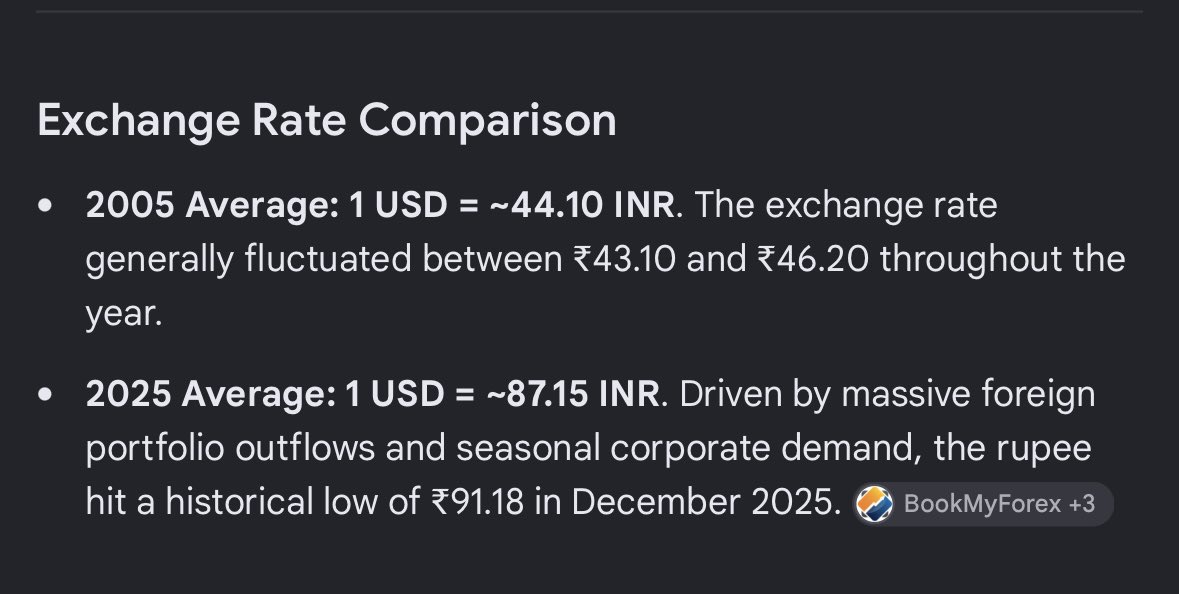Viewport: 1179px width, 594px height.
Task: Show the +3 additional sources
Action: coord(1081,504)
